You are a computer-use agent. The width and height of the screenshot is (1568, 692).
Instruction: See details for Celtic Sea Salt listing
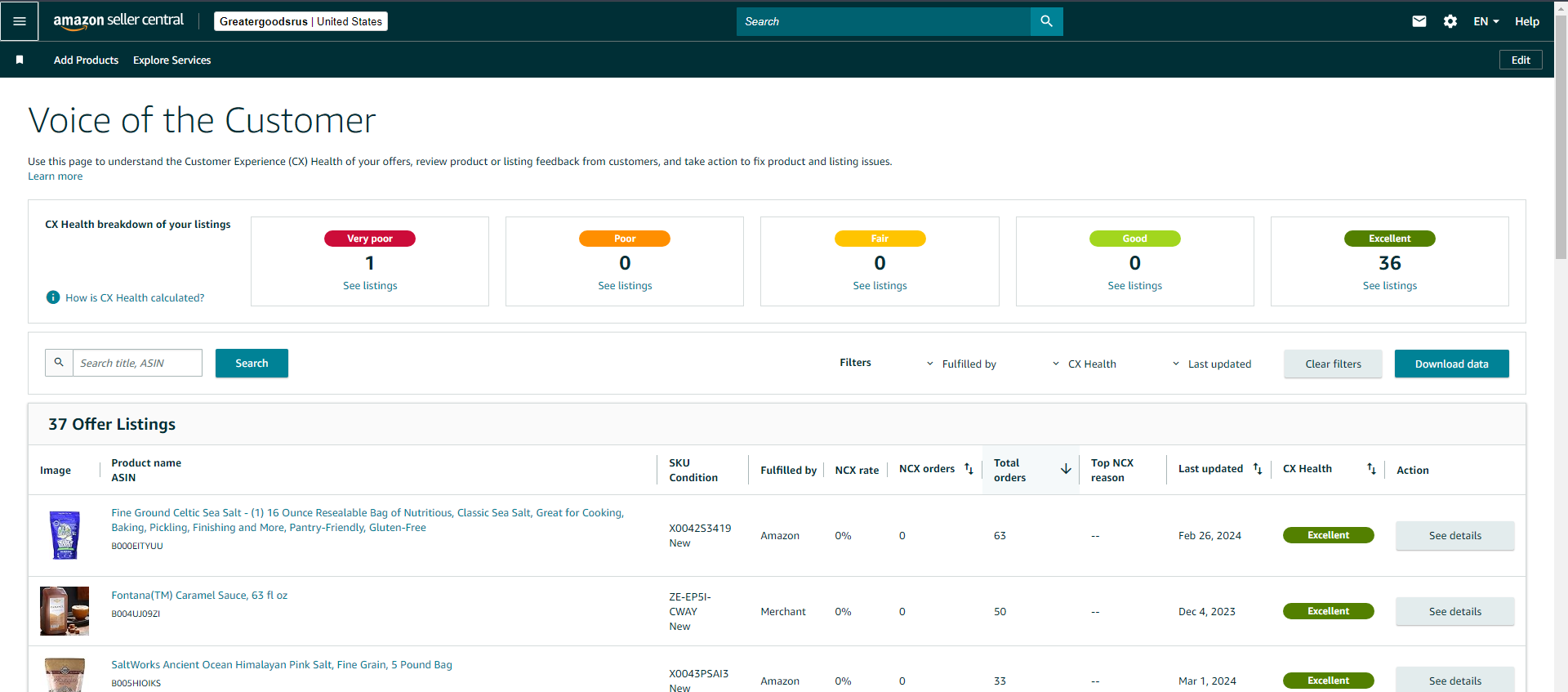point(1454,536)
